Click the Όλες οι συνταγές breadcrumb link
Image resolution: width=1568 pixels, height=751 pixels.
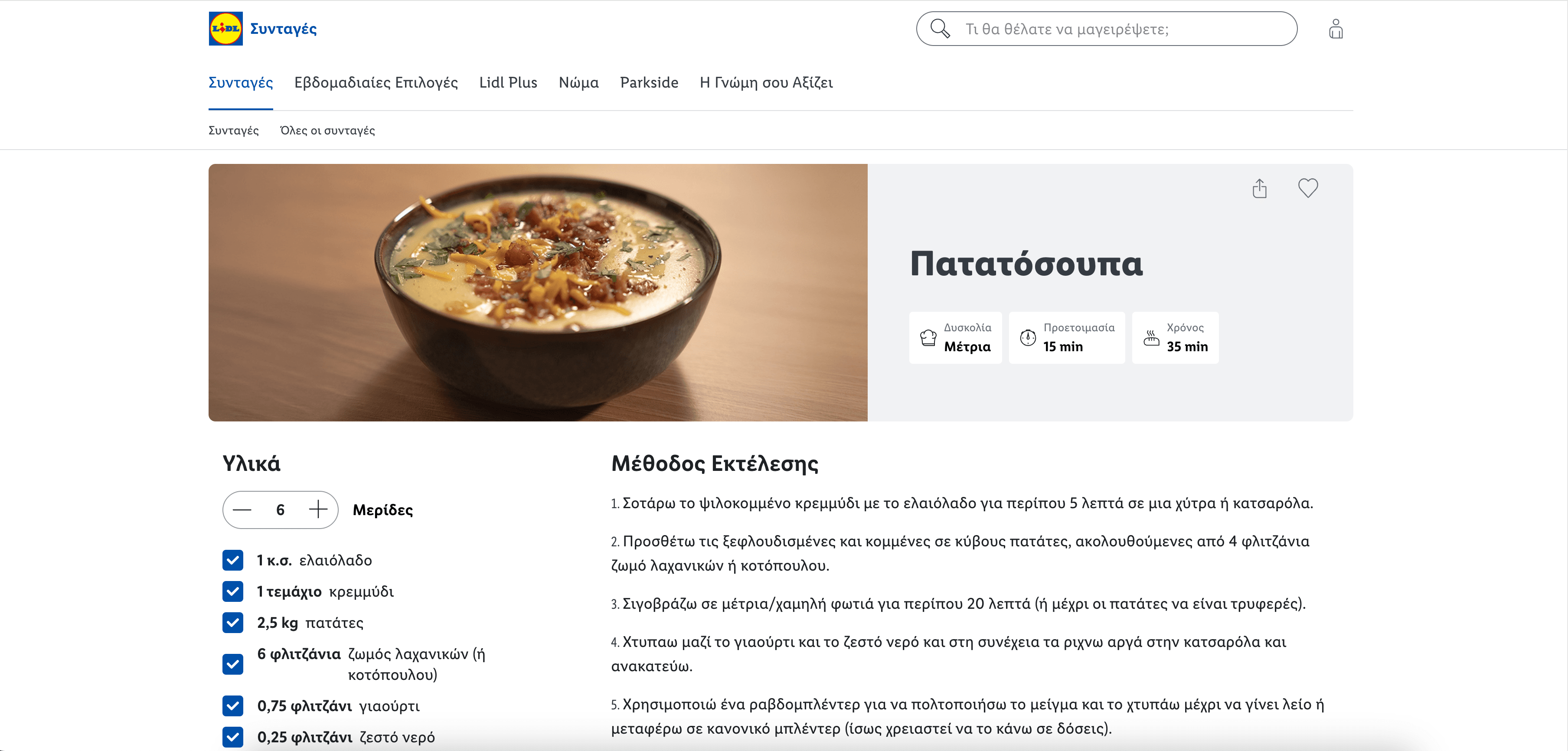click(327, 130)
